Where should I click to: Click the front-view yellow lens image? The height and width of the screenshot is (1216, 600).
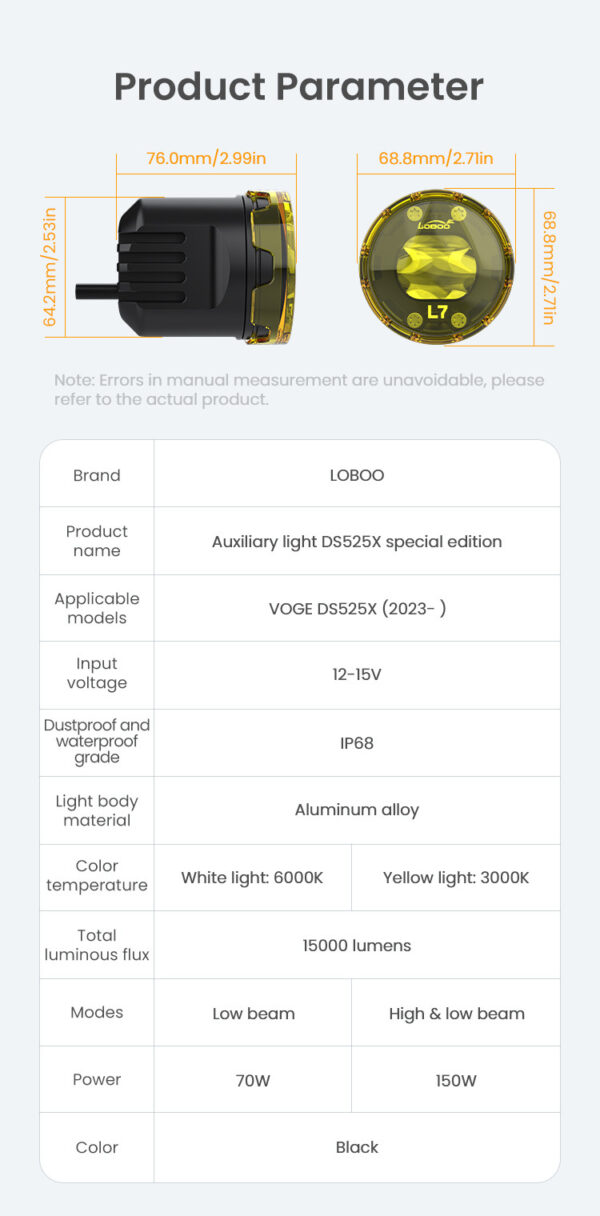[437, 266]
